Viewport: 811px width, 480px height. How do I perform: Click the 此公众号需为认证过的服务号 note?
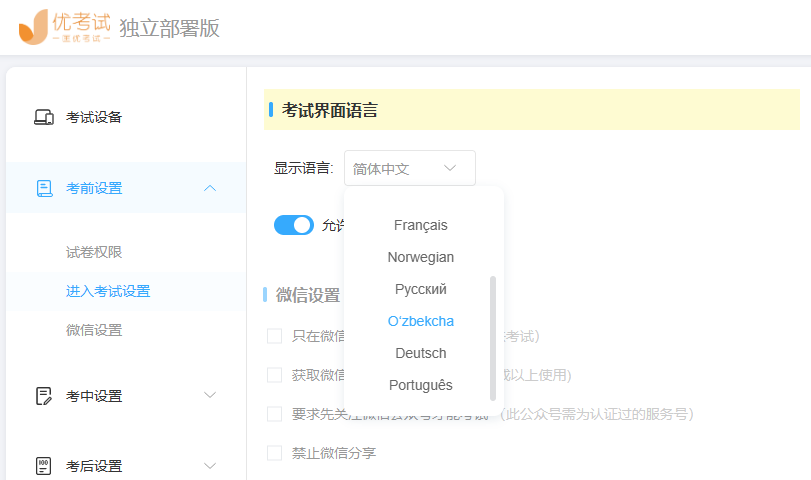(596, 414)
